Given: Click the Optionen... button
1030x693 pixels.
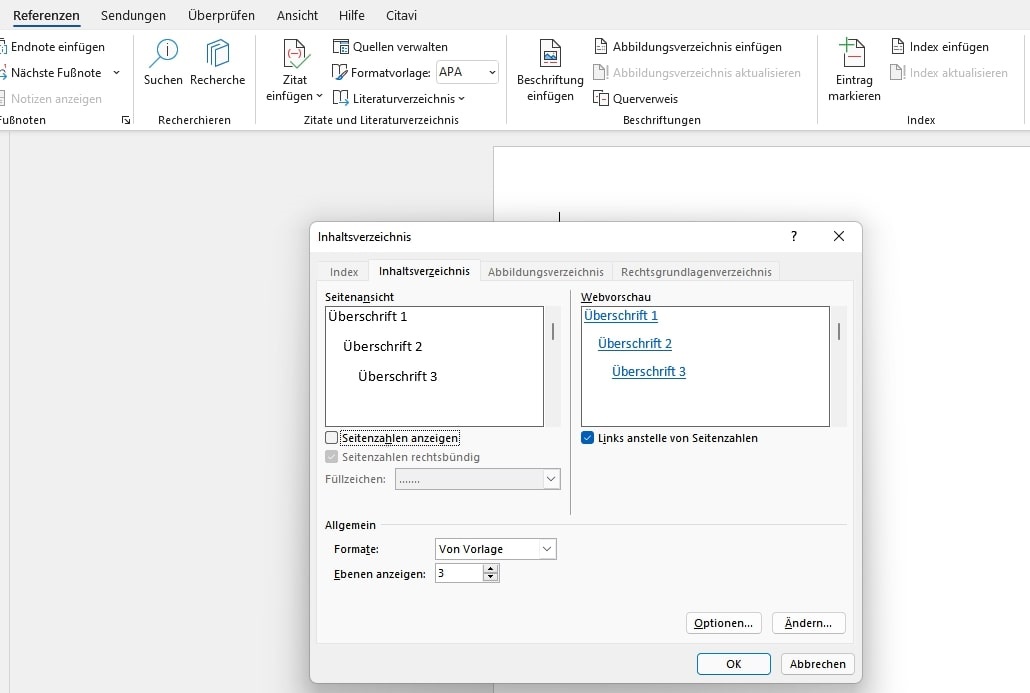Looking at the screenshot, I should coord(723,623).
